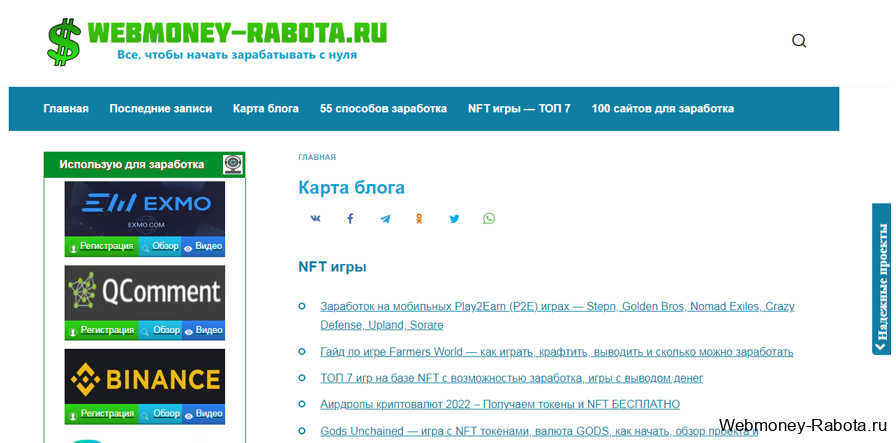Click Обзор button under EXMO
Image resolution: width=896 pixels, height=443 pixels.
pos(161,246)
